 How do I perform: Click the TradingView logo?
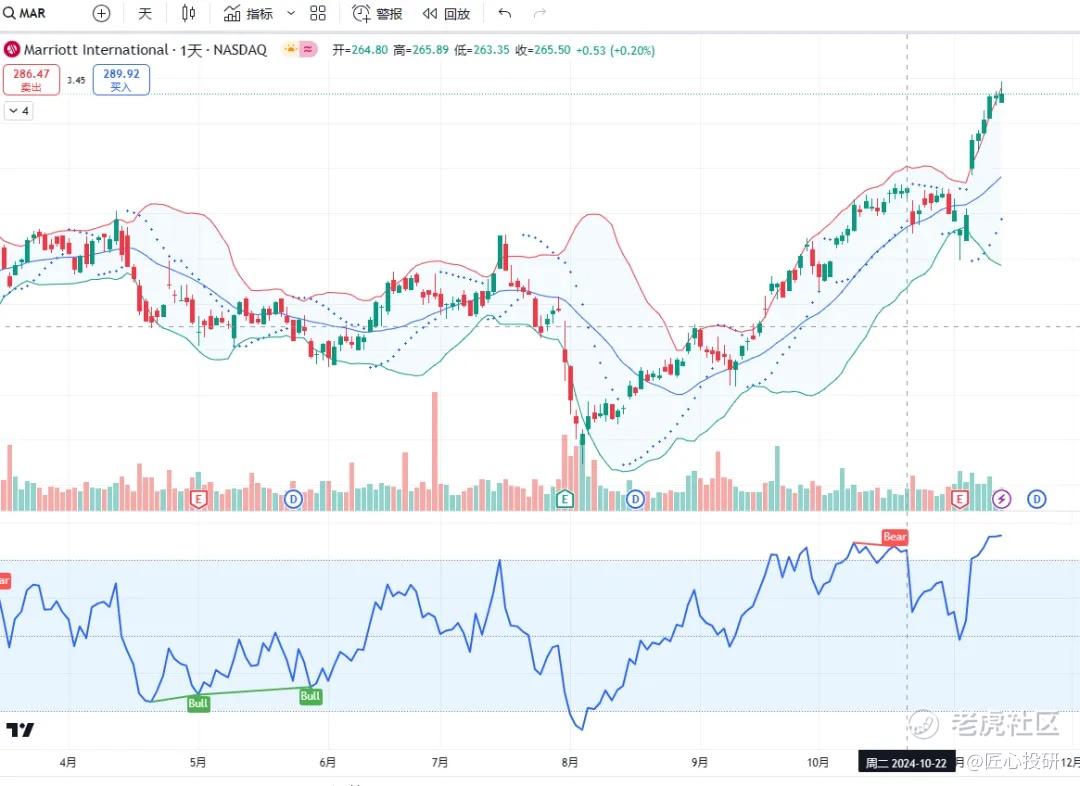(20, 730)
